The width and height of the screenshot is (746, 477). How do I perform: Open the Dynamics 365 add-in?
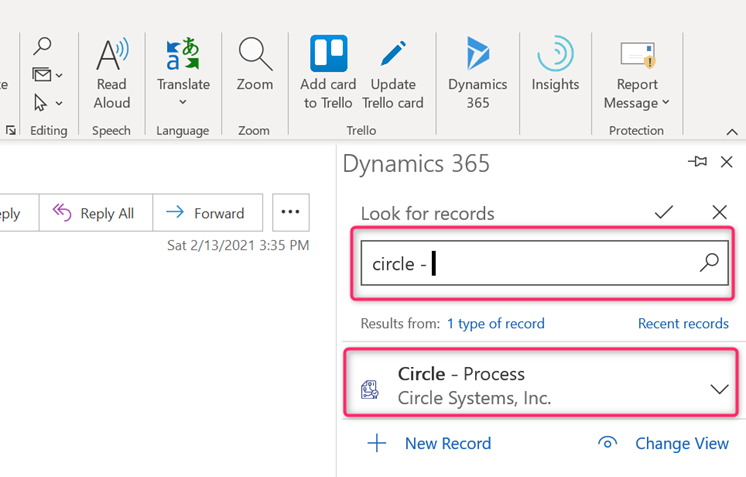pos(478,73)
